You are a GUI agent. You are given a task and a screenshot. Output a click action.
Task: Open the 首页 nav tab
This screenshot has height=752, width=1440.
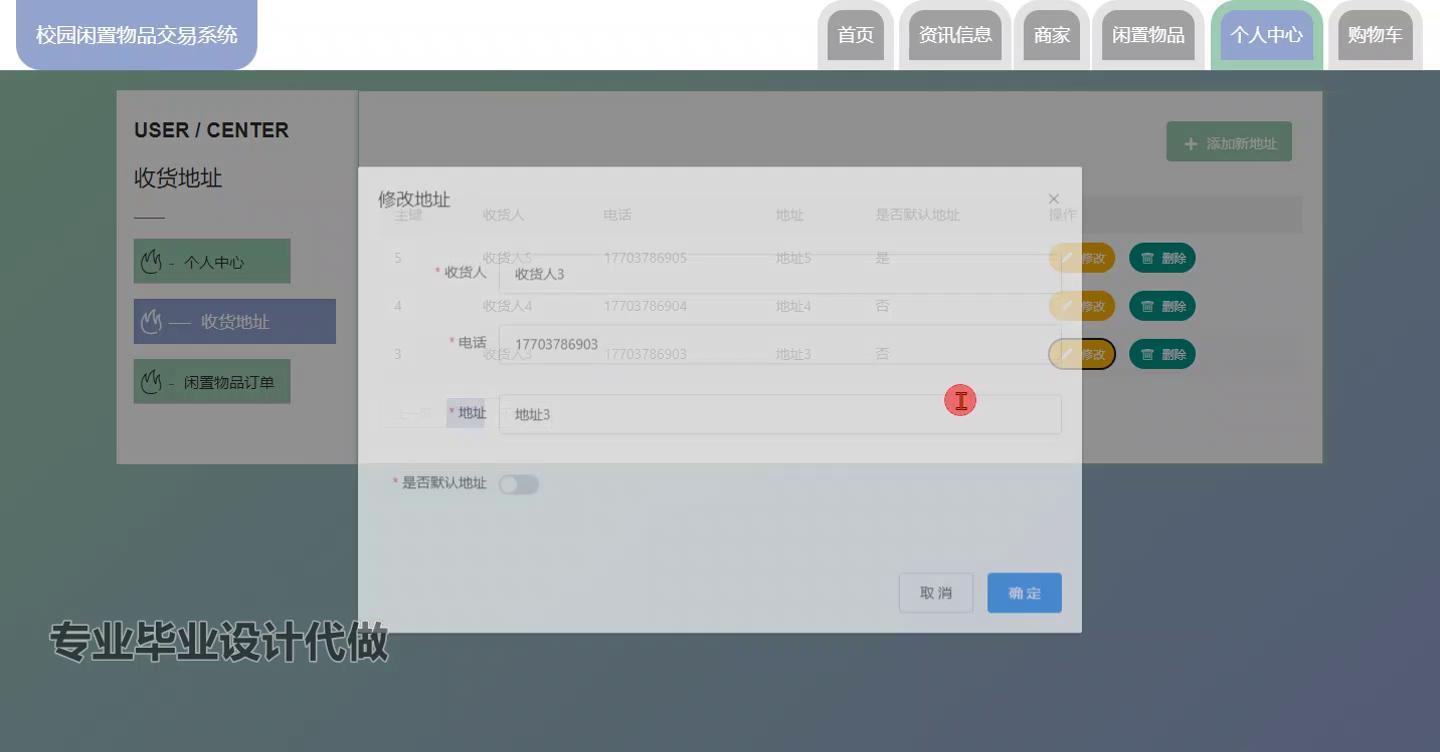[x=855, y=35]
